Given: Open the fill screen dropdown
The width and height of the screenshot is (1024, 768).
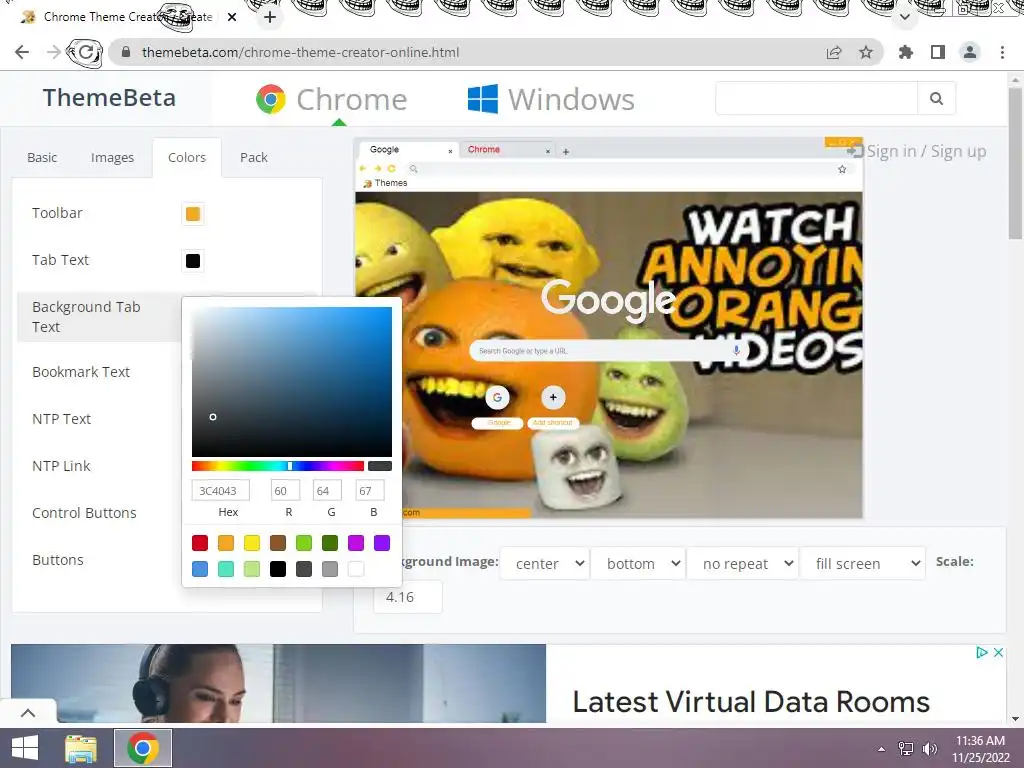Looking at the screenshot, I should (863, 563).
